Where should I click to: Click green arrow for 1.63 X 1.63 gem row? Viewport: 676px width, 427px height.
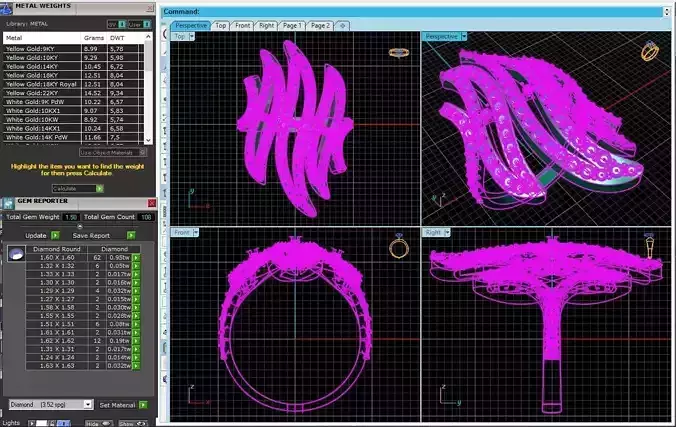[136, 366]
